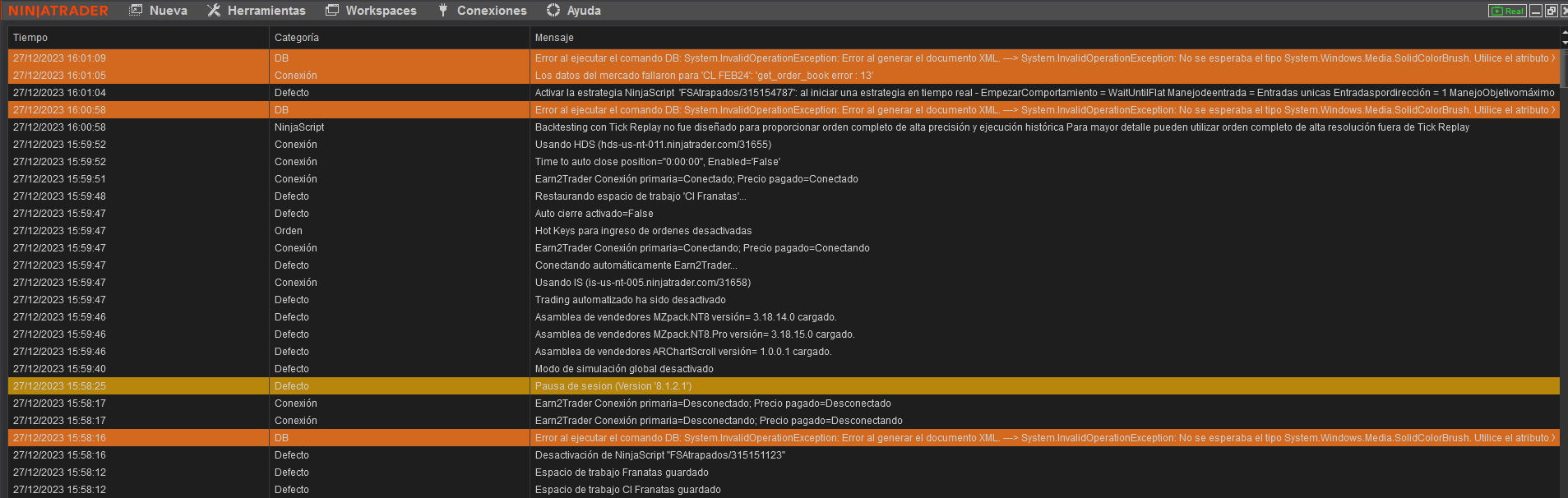Select MZpack.NT8.Pro versión 3.18.15.0 message
This screenshot has height=498, width=1568.
695,334
